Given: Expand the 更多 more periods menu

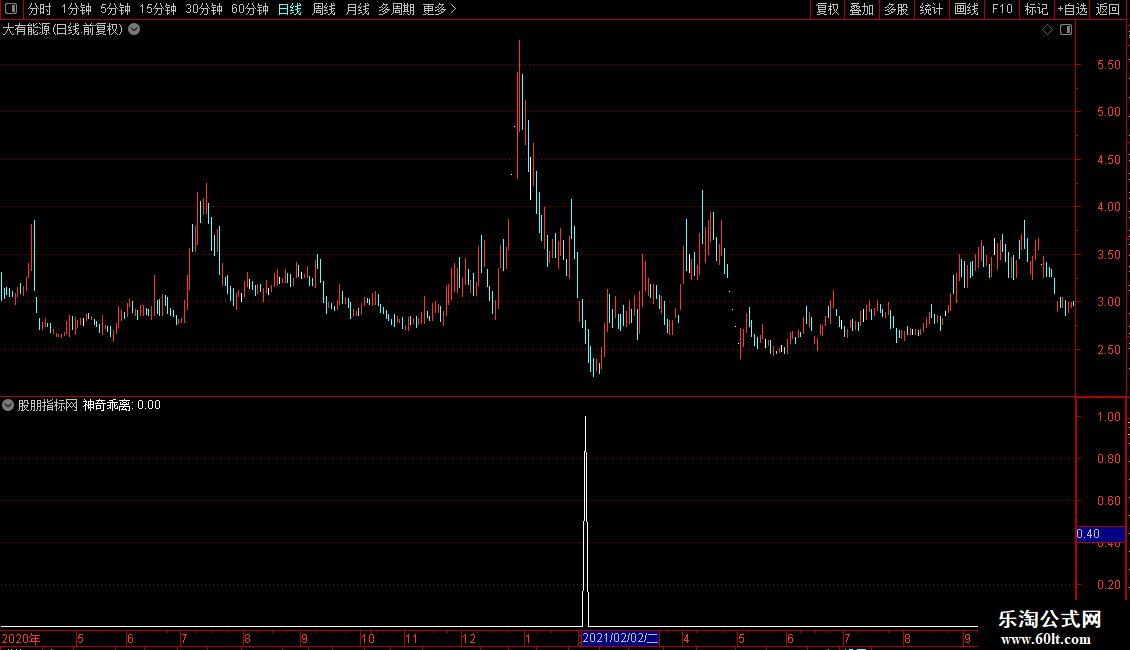Looking at the screenshot, I should point(439,9).
